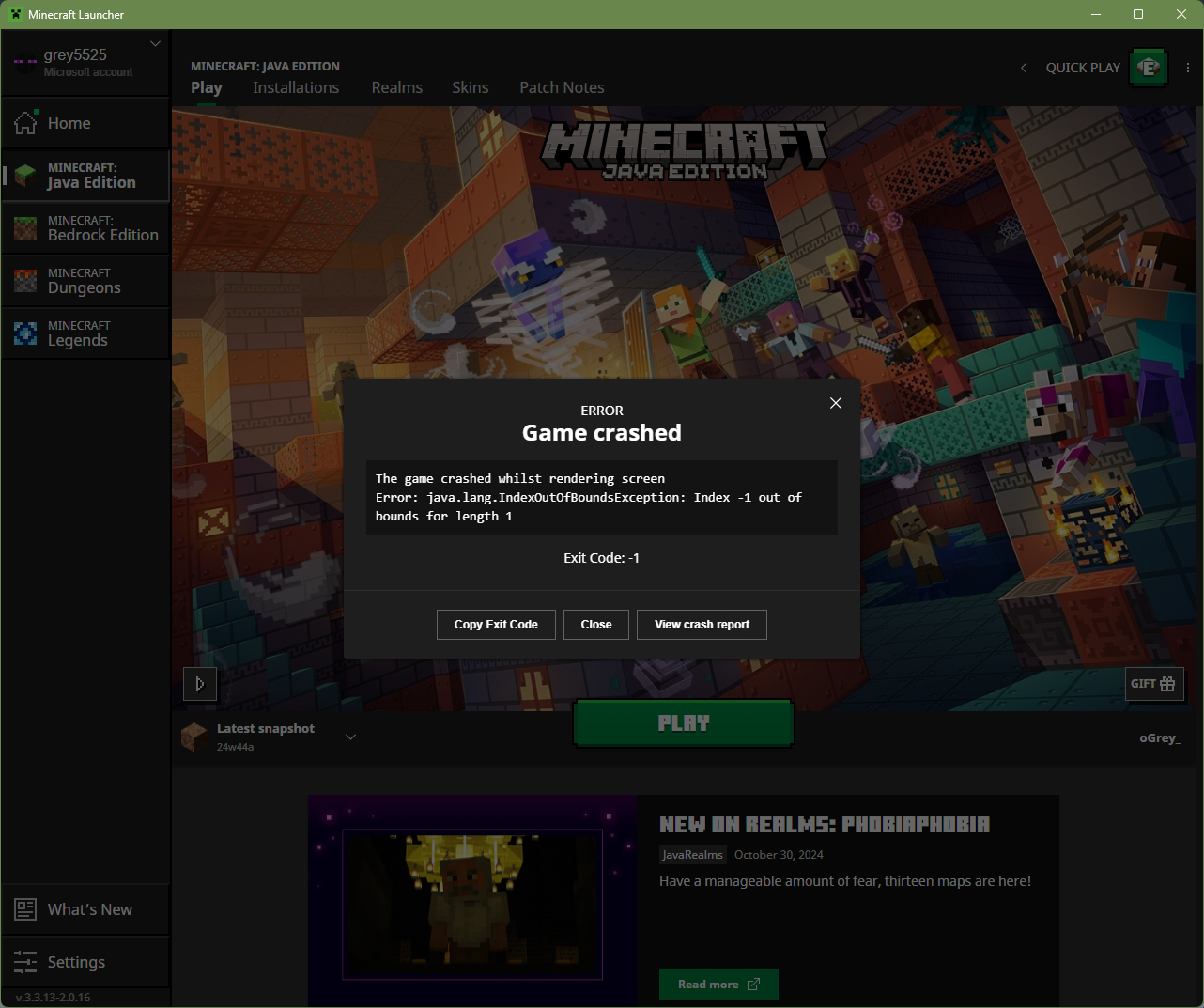The width and height of the screenshot is (1204, 1008).
Task: Select Minecraft Bedrock Edition in sidebar
Action: point(85,228)
